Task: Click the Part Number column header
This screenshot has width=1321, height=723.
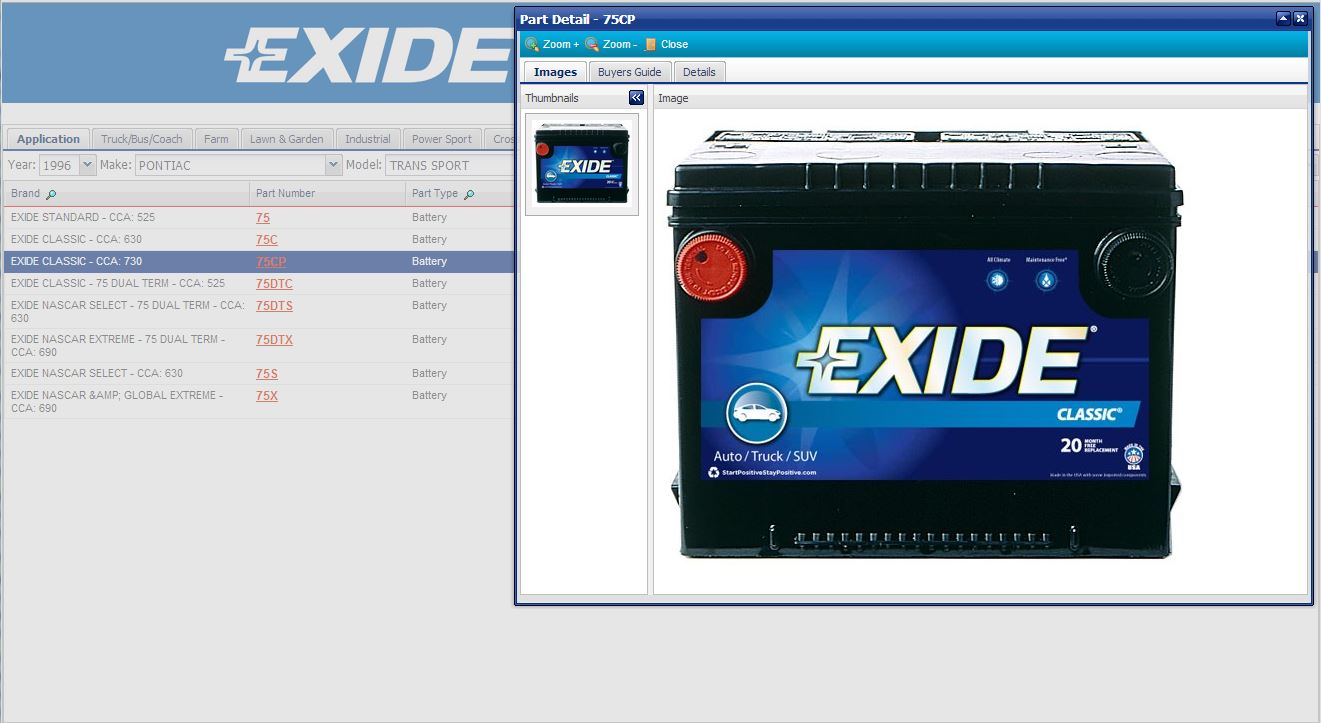Action: point(285,193)
